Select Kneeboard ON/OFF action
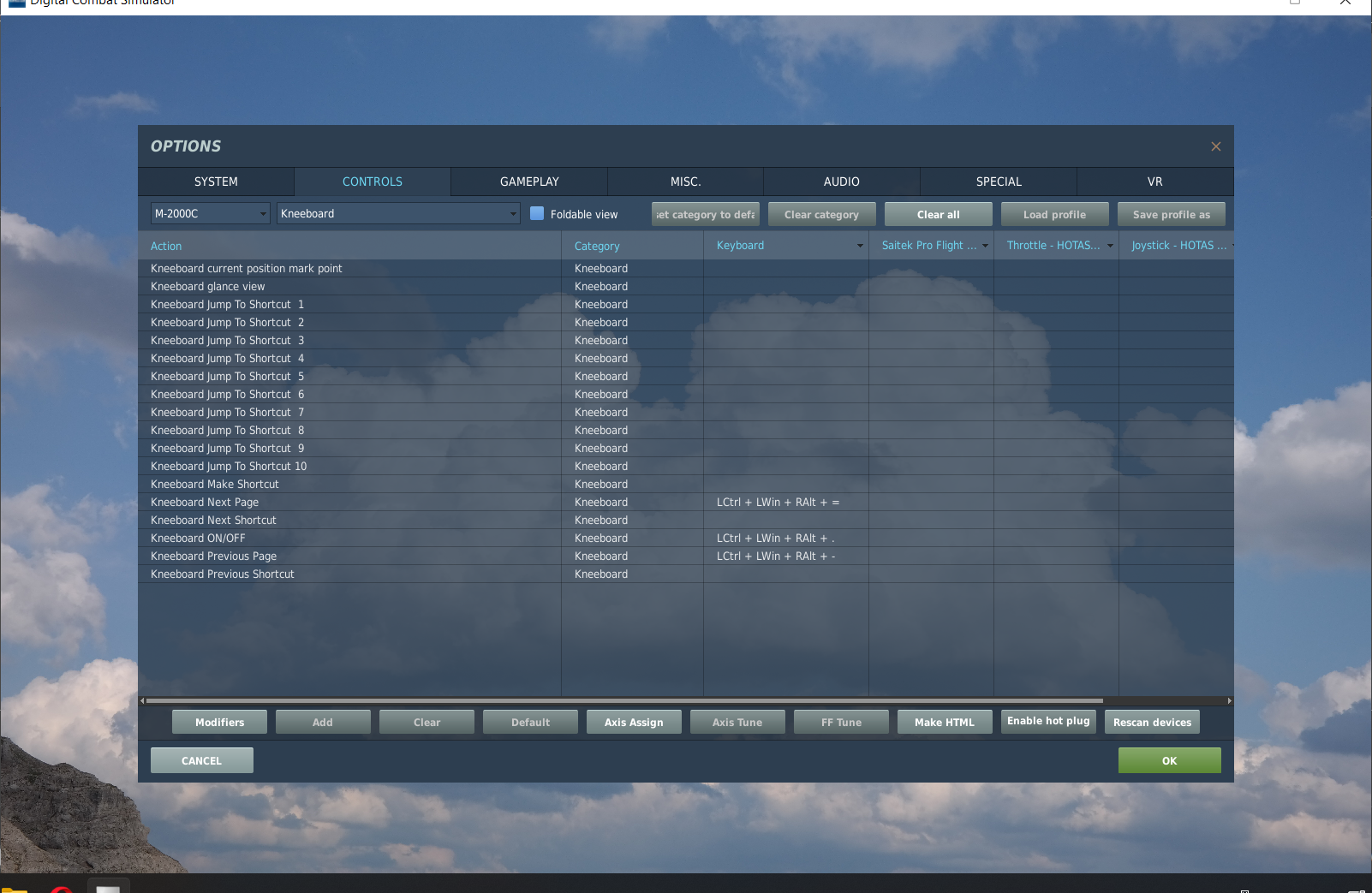 point(686,539)
